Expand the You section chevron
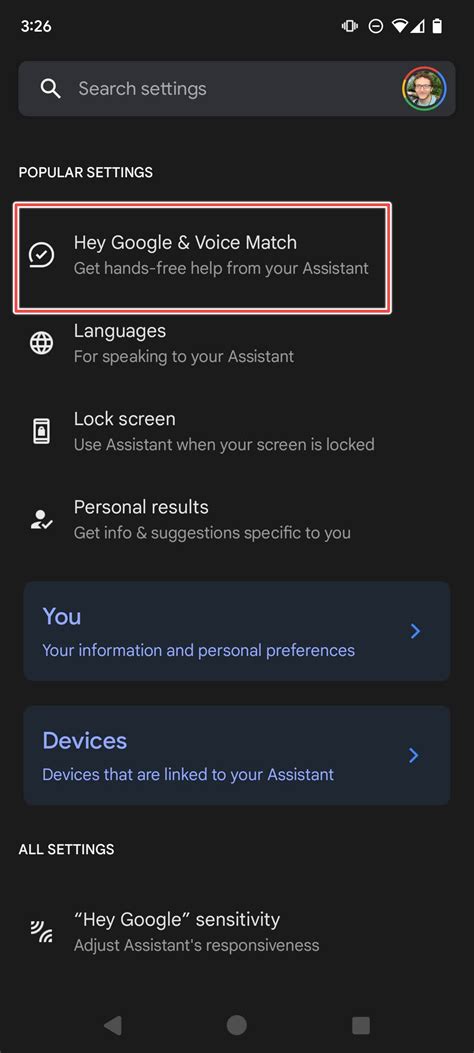474x1053 pixels. [x=416, y=631]
